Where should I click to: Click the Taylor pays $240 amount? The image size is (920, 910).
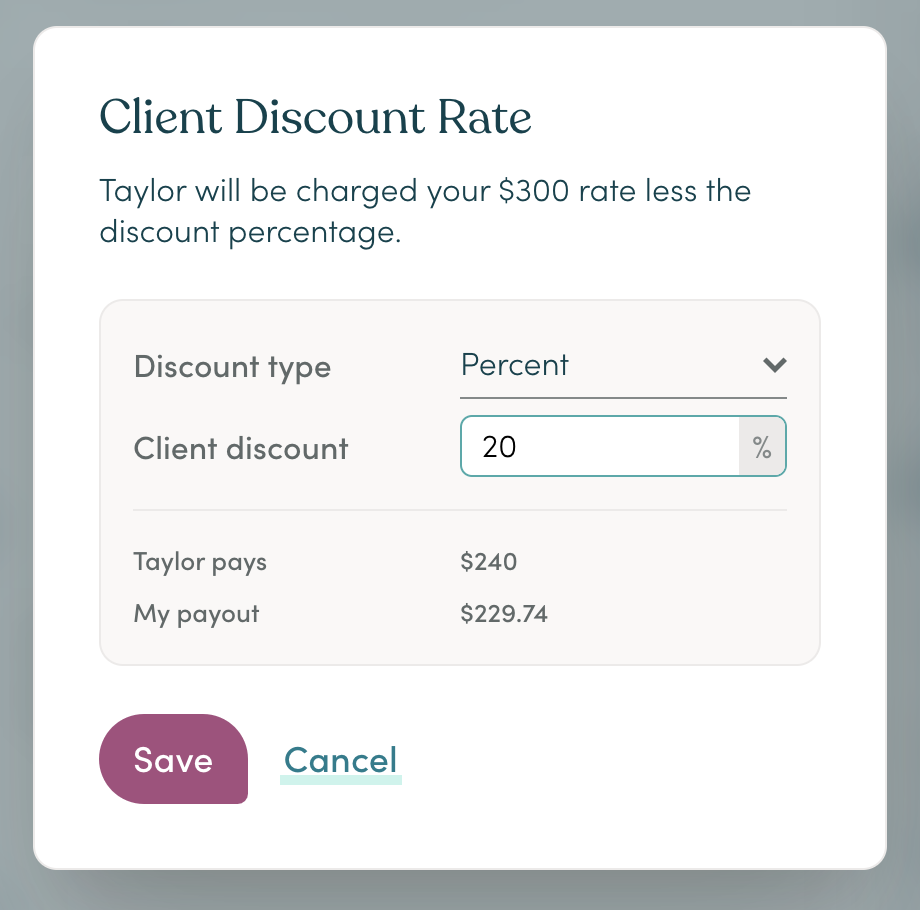click(x=489, y=562)
